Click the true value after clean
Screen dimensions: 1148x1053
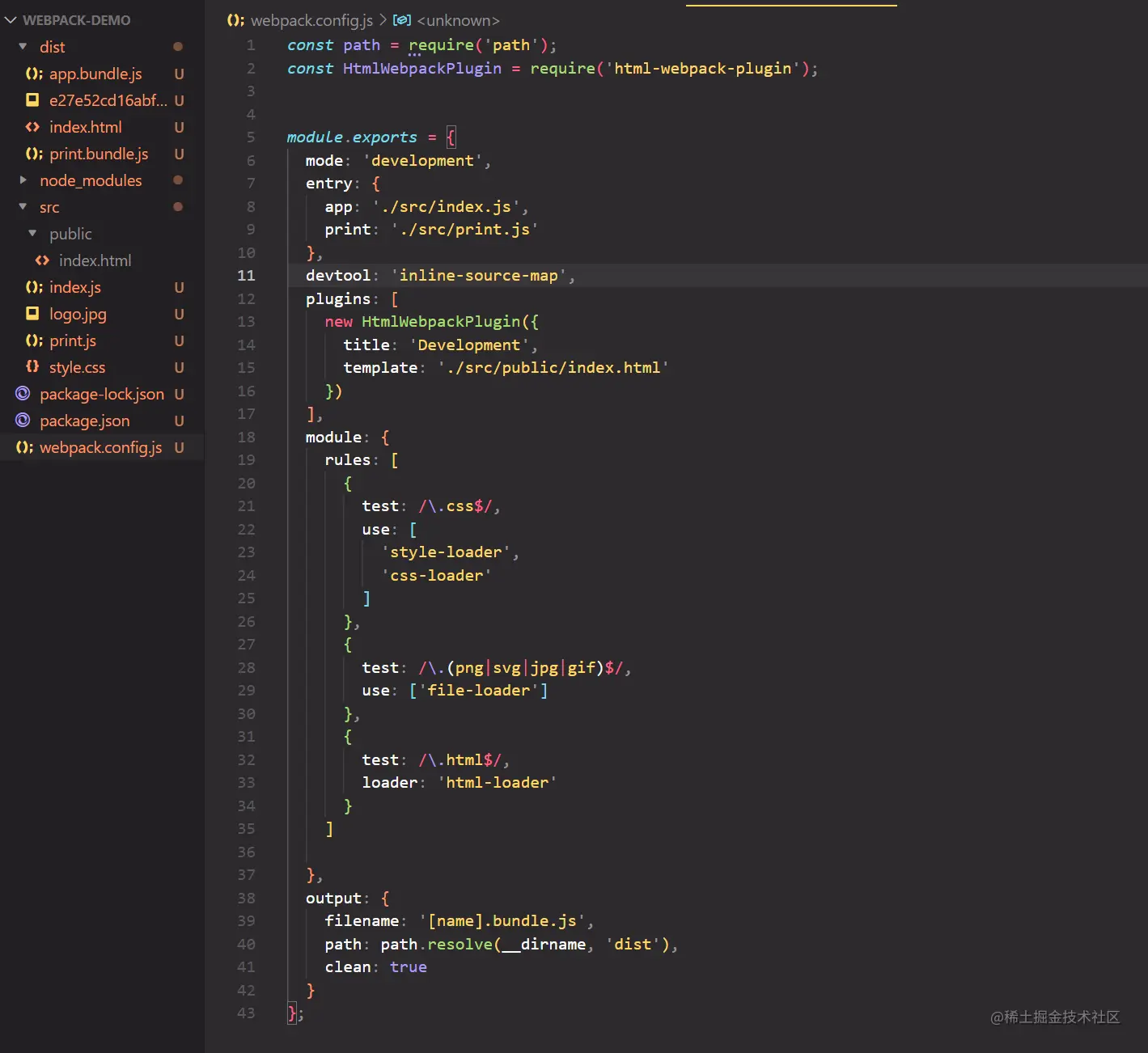(409, 967)
